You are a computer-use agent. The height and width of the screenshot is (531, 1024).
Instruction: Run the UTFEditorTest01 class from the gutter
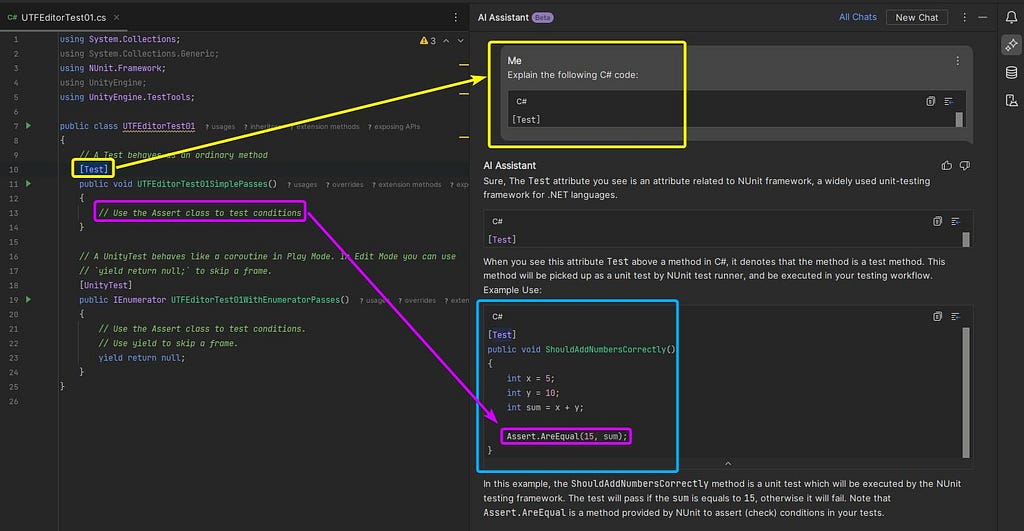(28, 125)
